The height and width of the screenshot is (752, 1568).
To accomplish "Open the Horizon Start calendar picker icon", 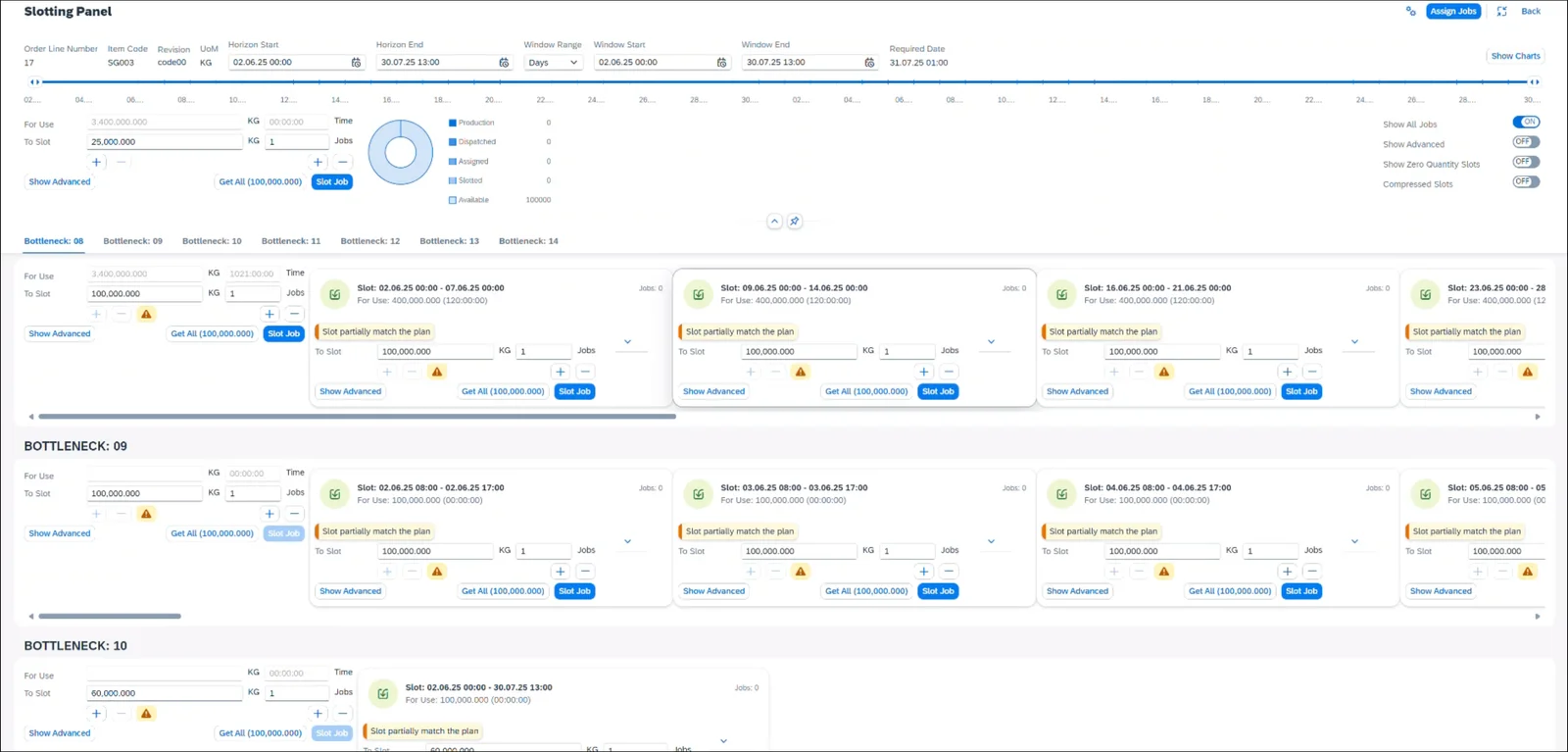I will (356, 63).
